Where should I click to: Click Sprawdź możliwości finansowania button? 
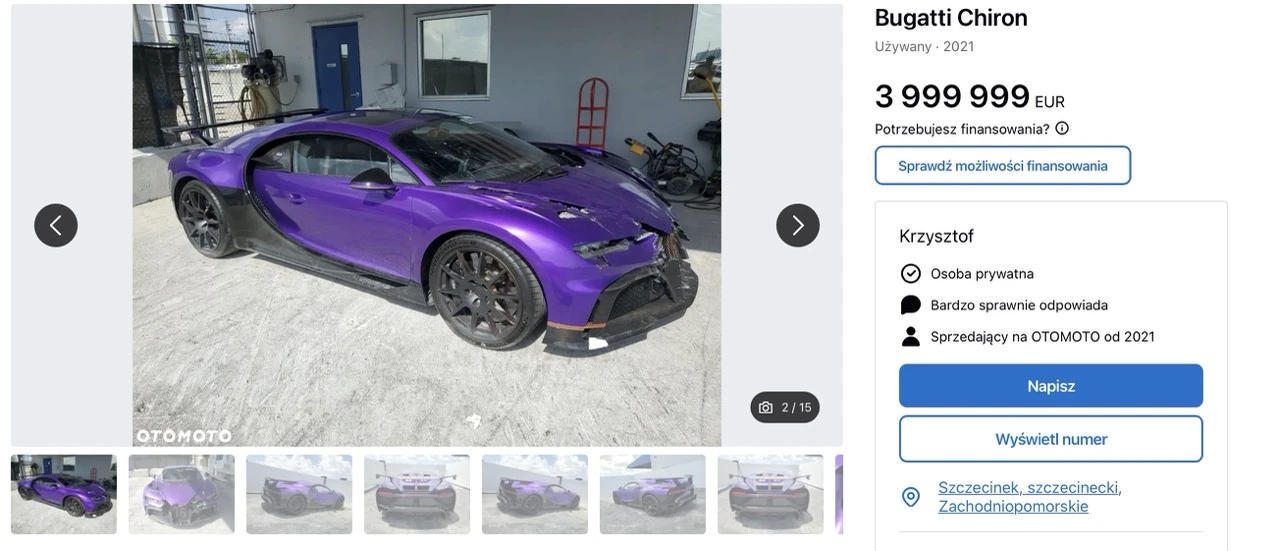tap(1003, 166)
